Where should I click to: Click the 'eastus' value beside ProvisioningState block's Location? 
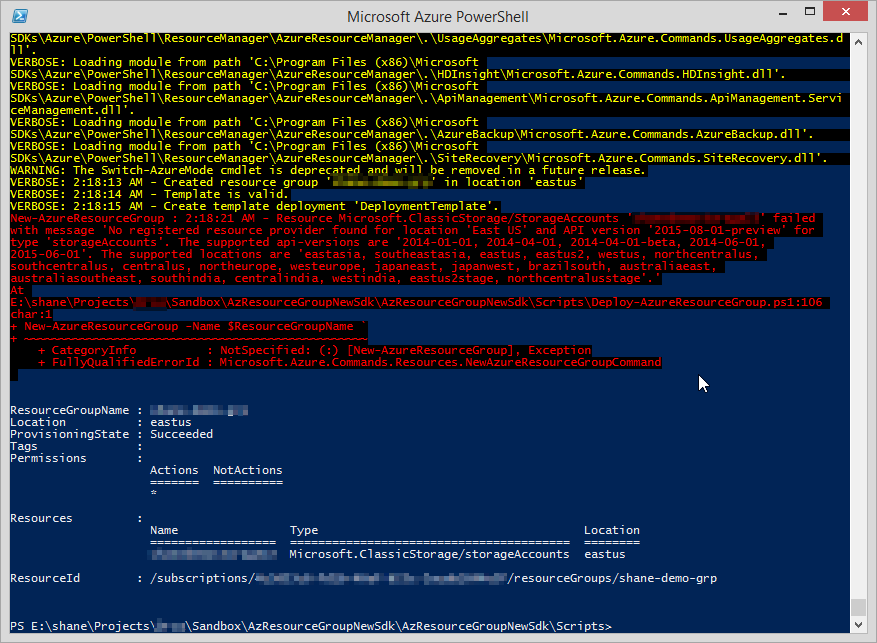tap(171, 422)
